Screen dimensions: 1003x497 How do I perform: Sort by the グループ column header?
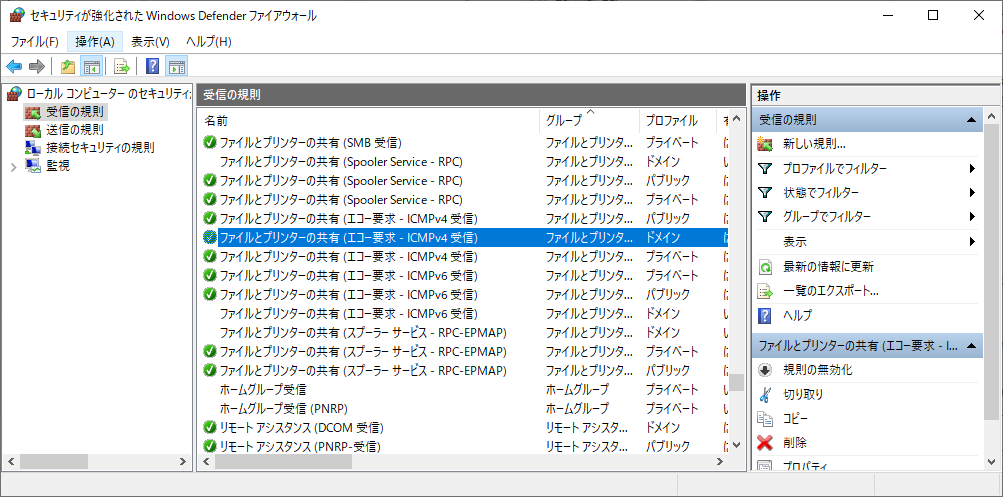pyautogui.click(x=589, y=120)
